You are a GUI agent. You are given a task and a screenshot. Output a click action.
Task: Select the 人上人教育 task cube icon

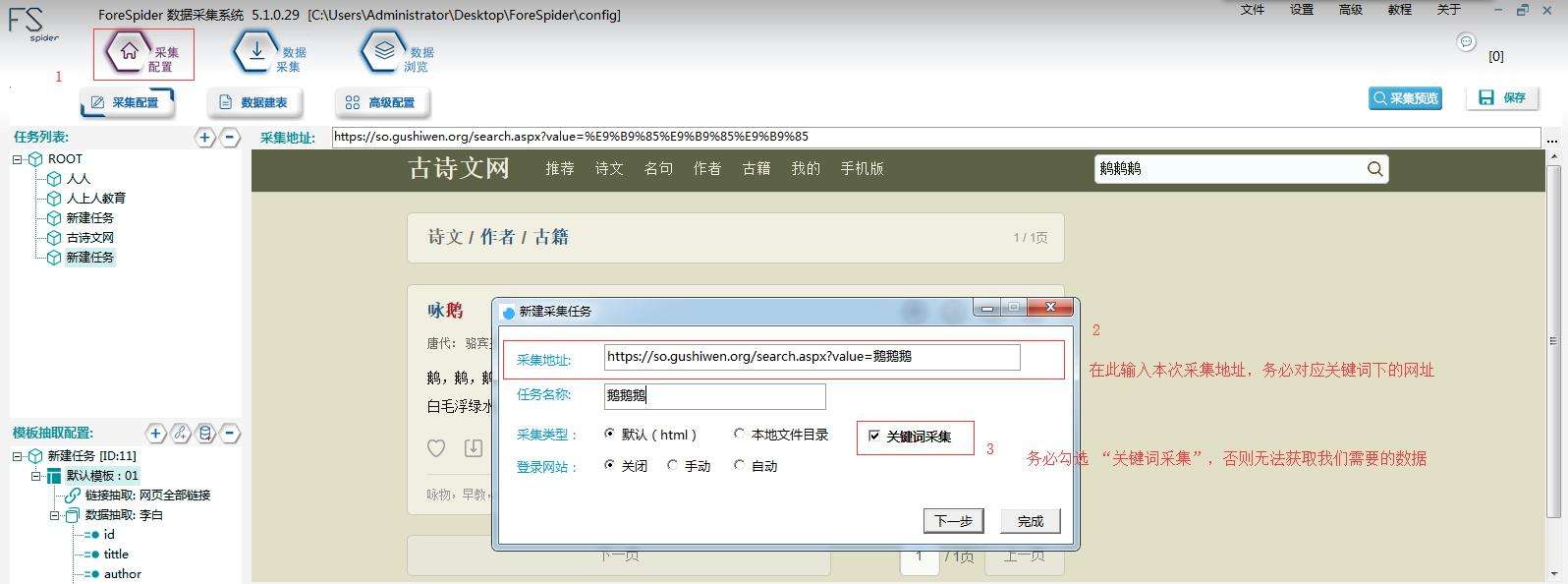(x=55, y=199)
